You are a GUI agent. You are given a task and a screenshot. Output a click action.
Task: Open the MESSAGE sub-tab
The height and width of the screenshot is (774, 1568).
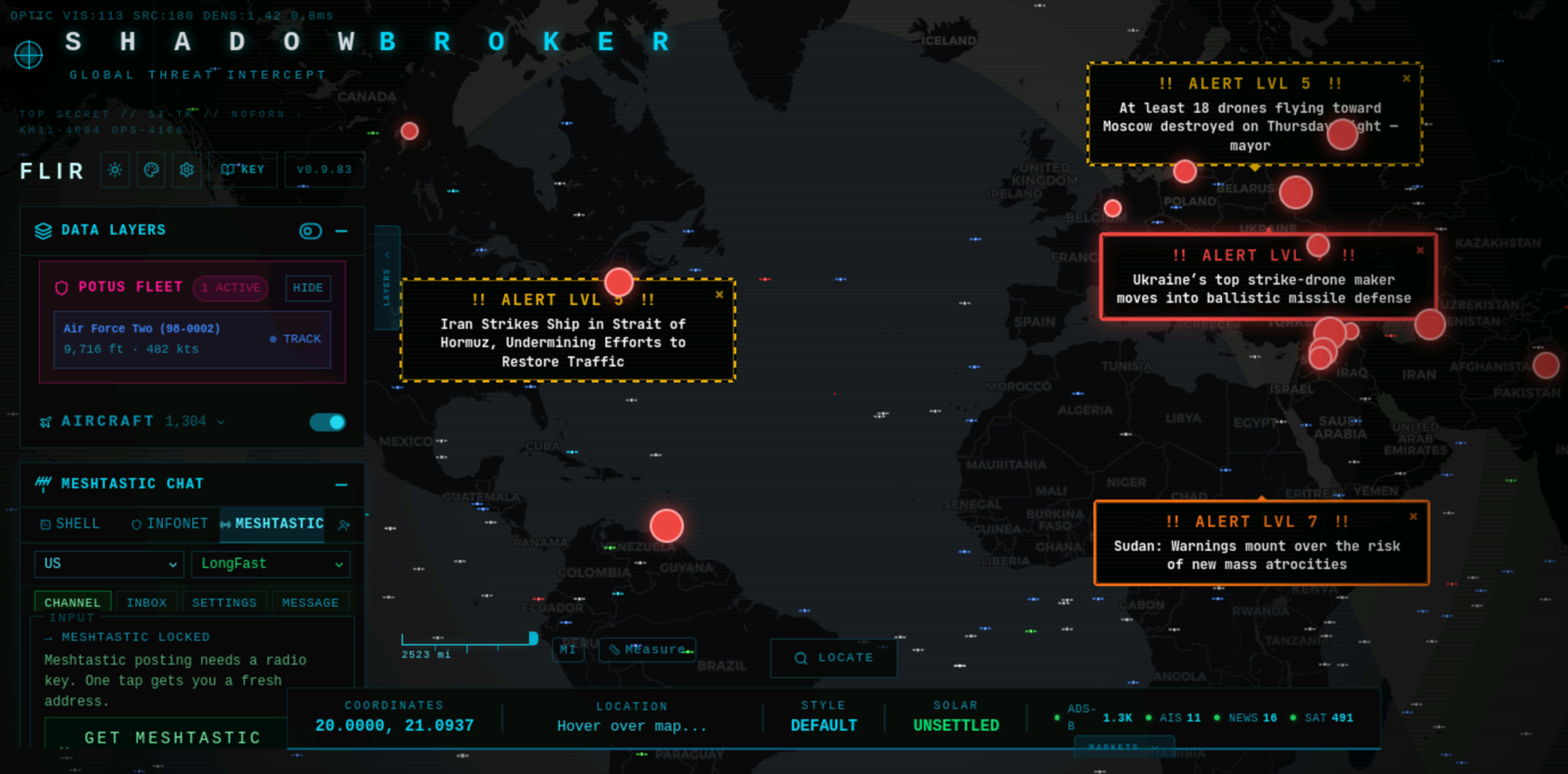click(x=310, y=602)
